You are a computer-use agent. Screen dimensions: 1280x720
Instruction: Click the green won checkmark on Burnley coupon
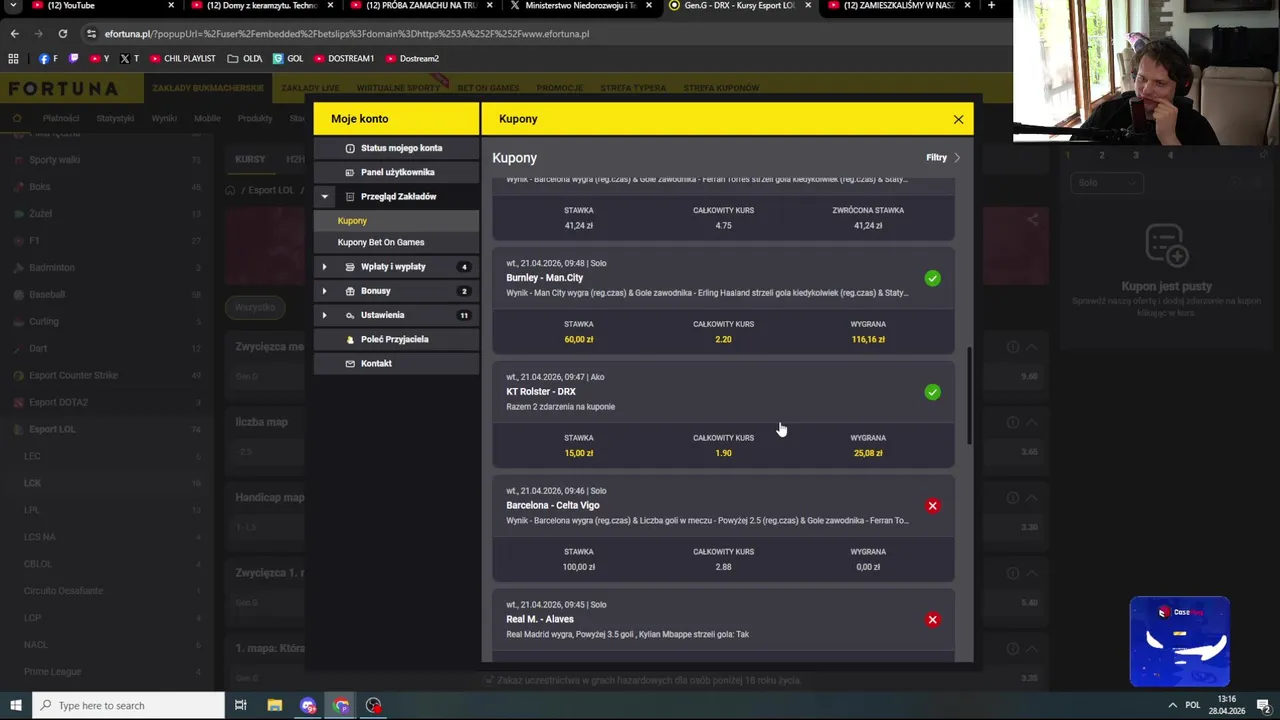932,278
